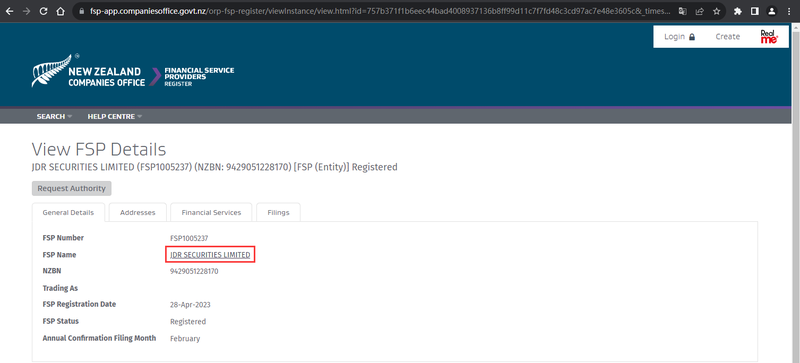Click the RealMe logo

pos(769,37)
